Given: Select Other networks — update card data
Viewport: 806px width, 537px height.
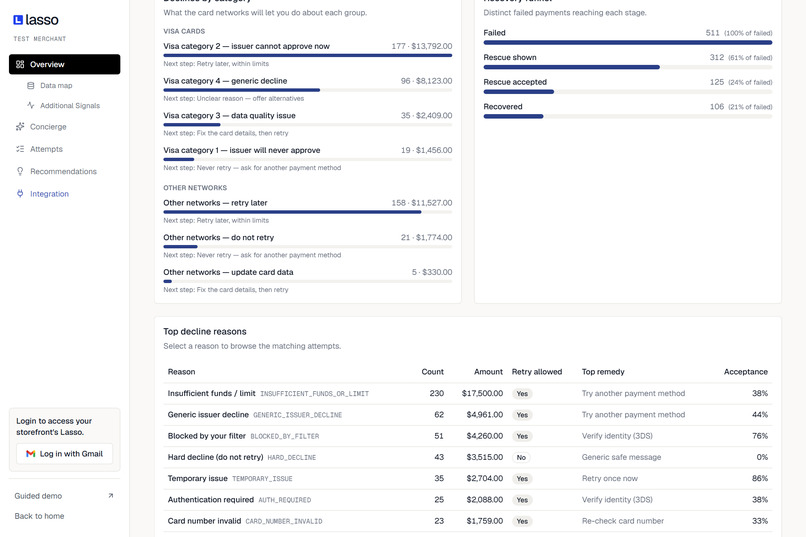Looking at the screenshot, I should pos(228,272).
